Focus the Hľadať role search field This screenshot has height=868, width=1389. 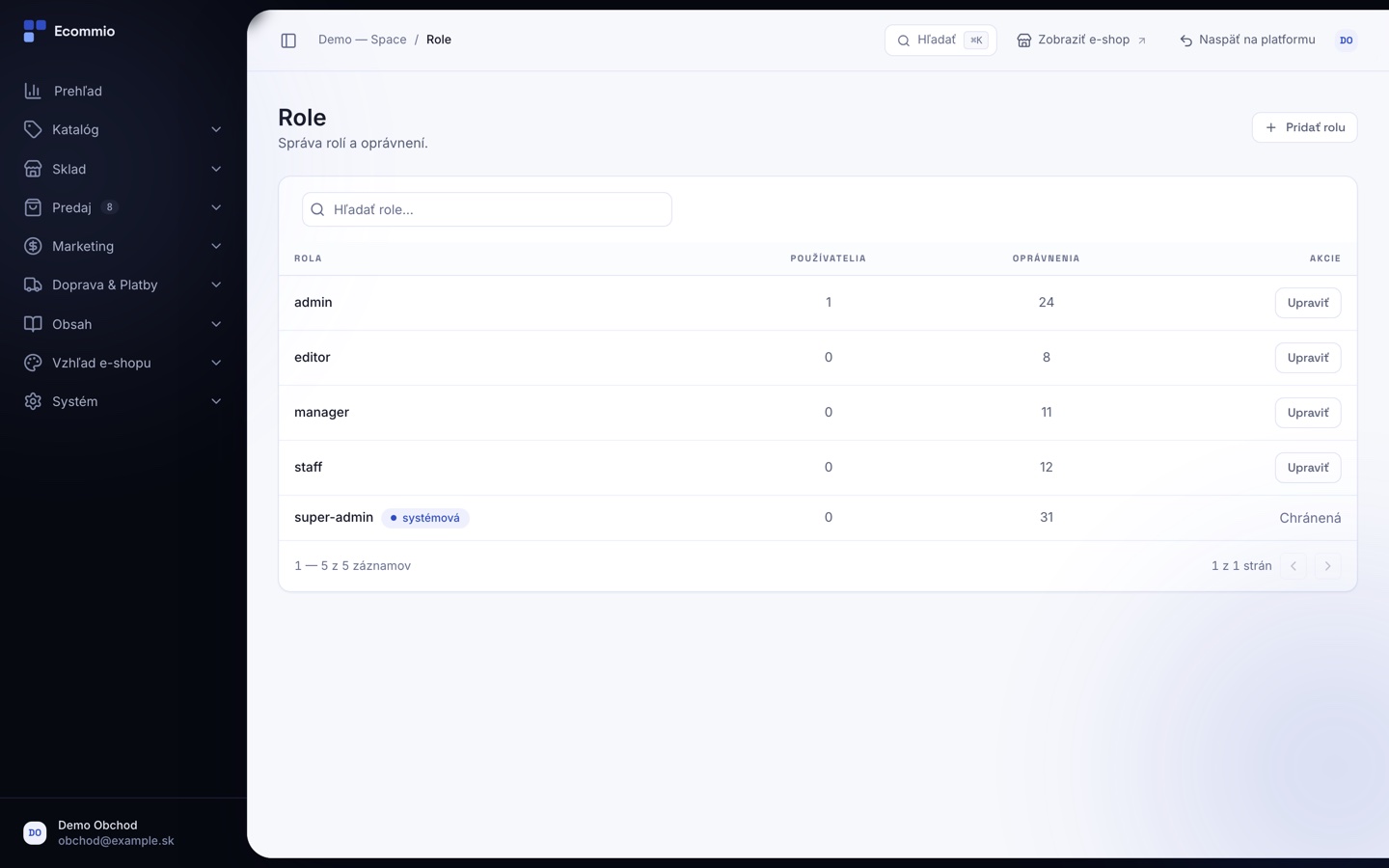[487, 209]
